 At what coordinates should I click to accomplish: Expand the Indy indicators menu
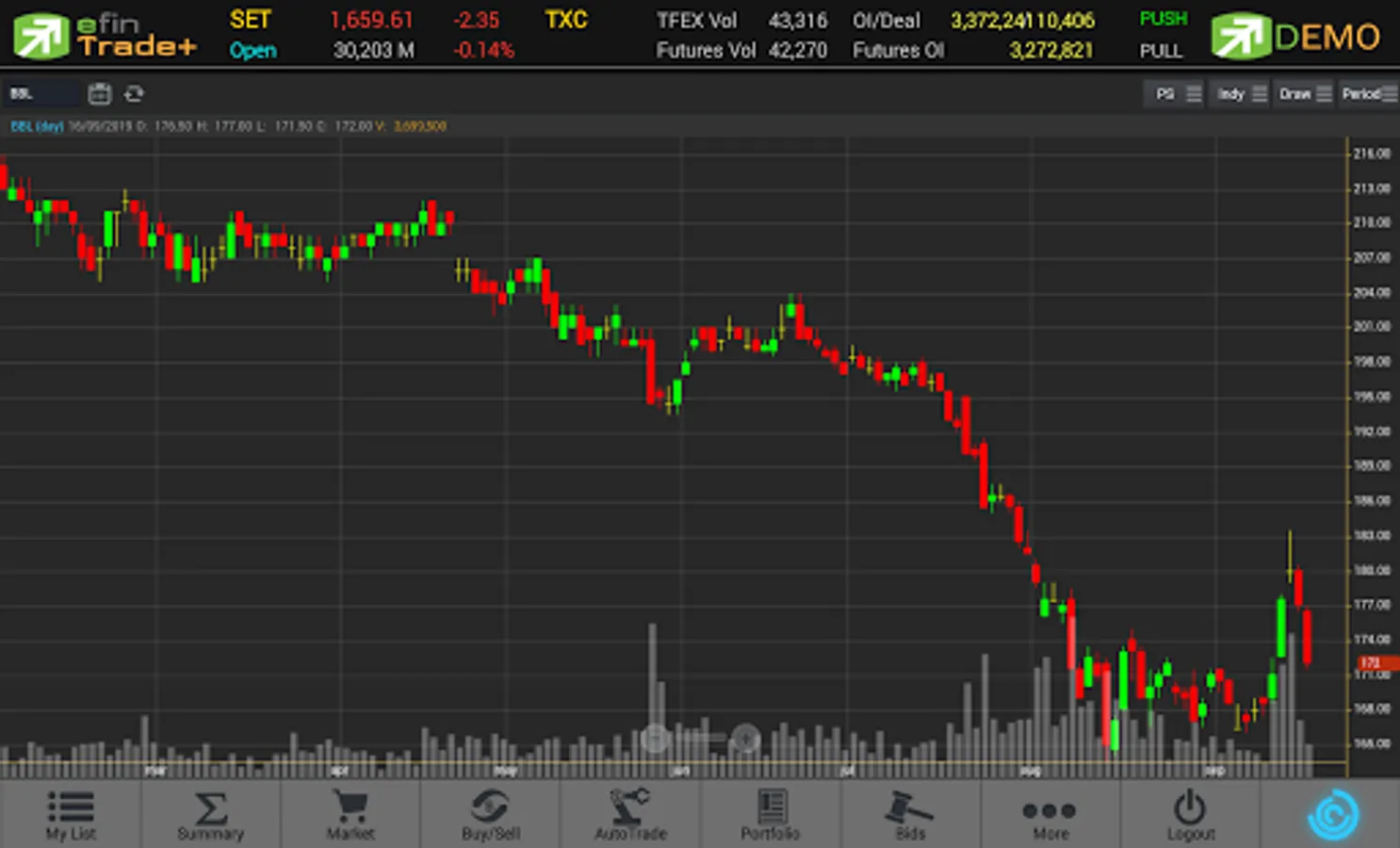tap(1239, 93)
